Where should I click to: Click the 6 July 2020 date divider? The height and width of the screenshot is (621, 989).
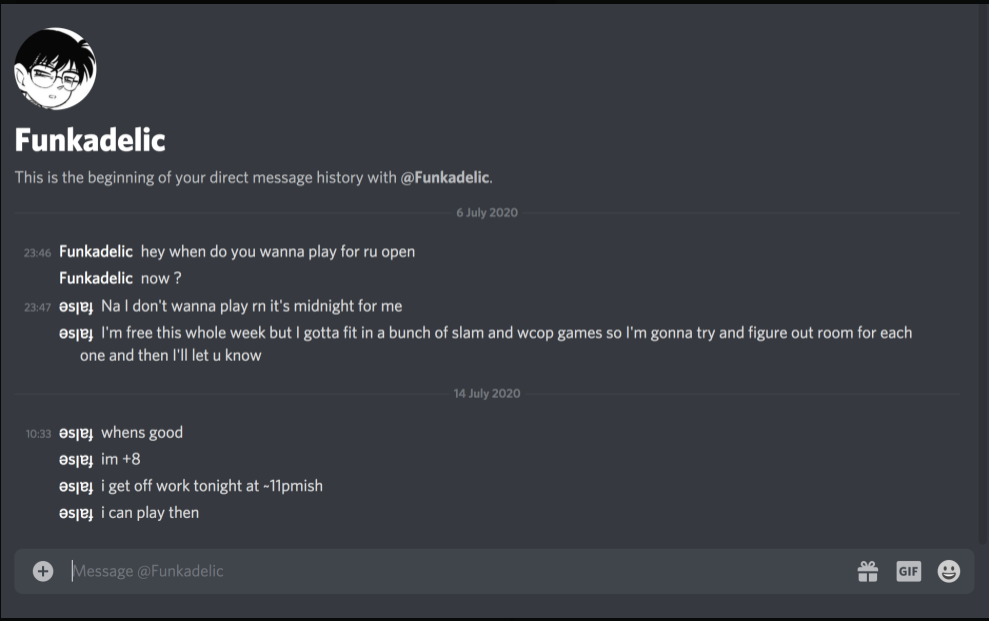pos(487,212)
